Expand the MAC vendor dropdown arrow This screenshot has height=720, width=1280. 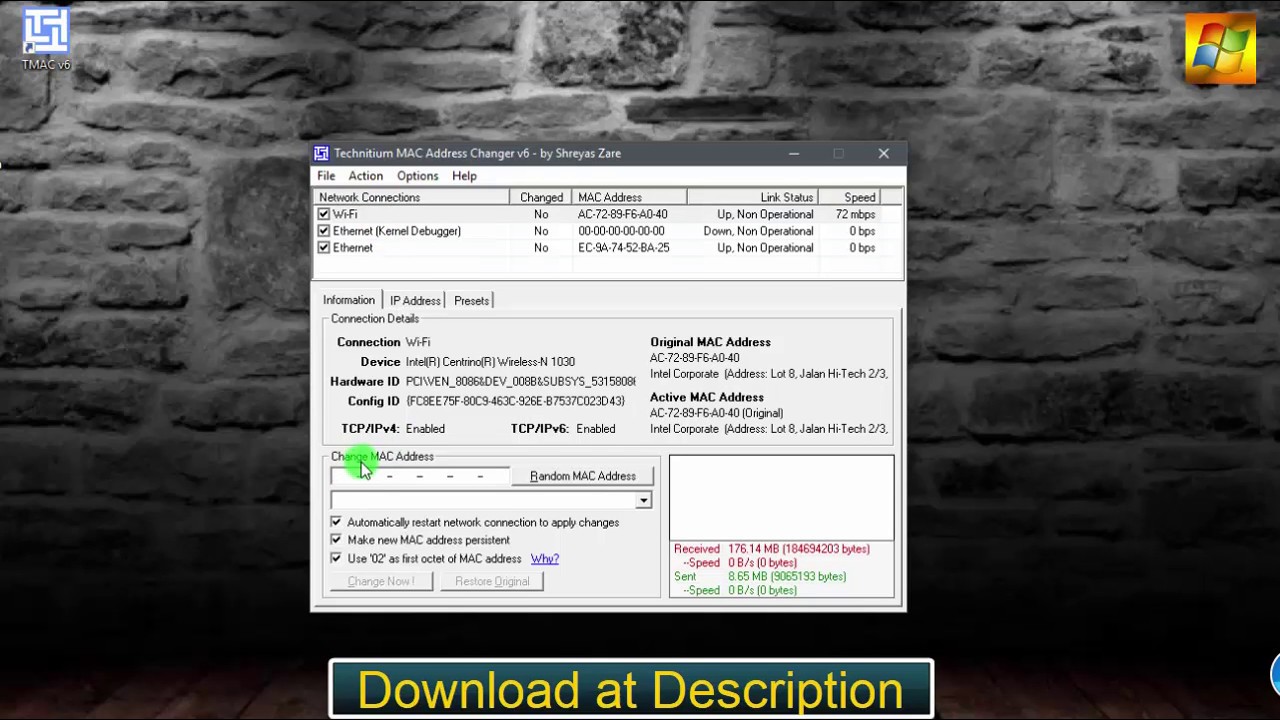(643, 500)
